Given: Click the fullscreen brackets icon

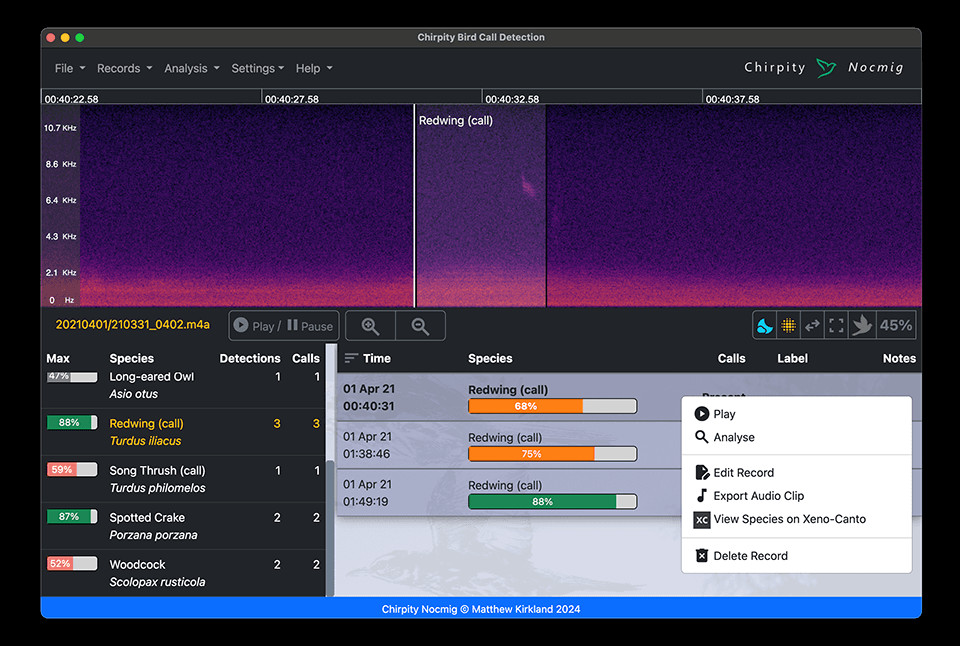Looking at the screenshot, I should point(836,326).
